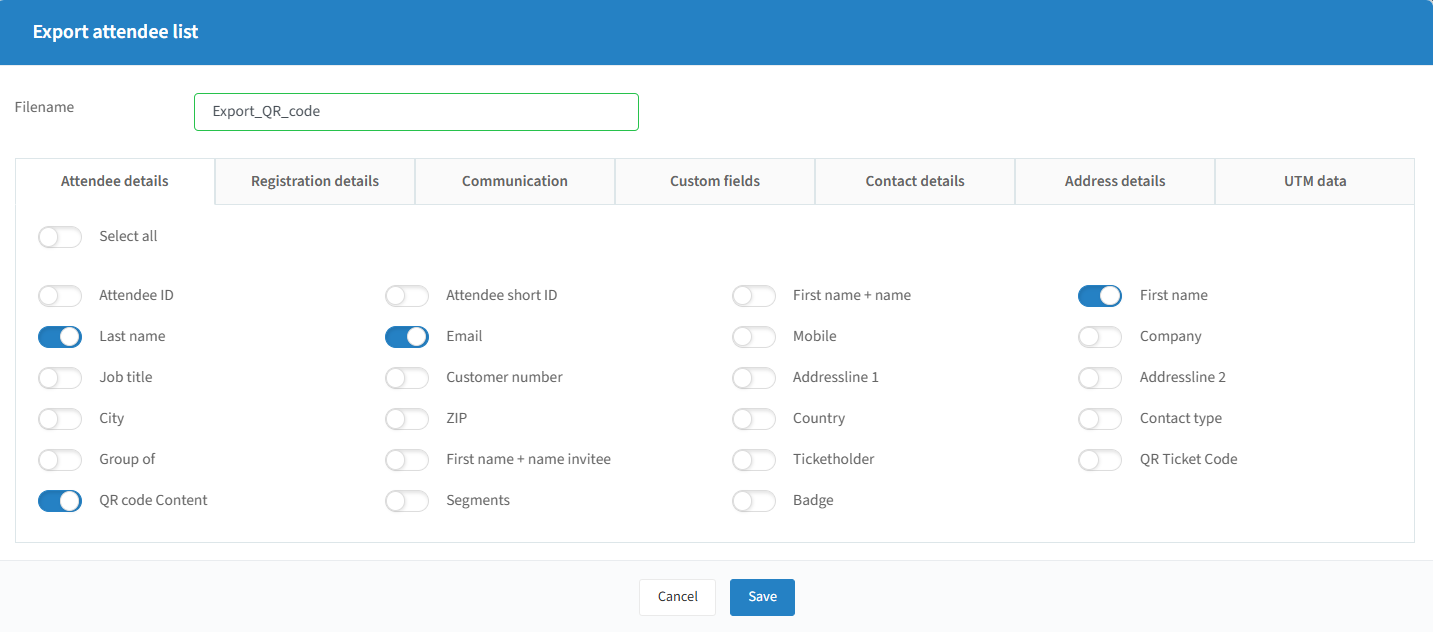The image size is (1433, 632).
Task: Disable the Email toggle
Action: 407,337
